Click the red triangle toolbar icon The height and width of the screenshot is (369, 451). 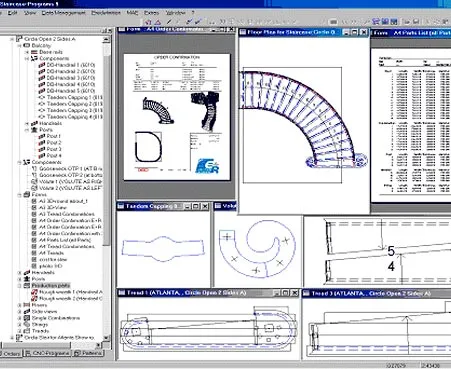158,22
